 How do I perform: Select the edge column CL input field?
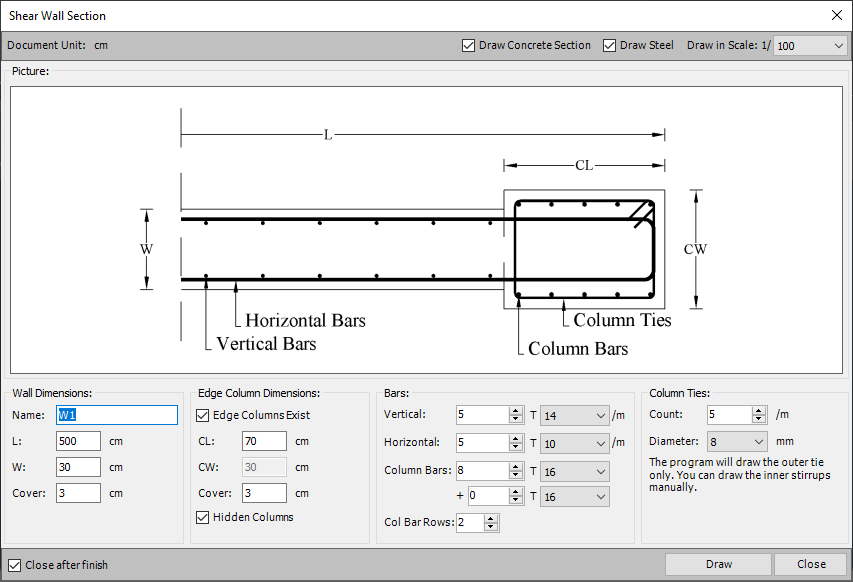click(263, 441)
